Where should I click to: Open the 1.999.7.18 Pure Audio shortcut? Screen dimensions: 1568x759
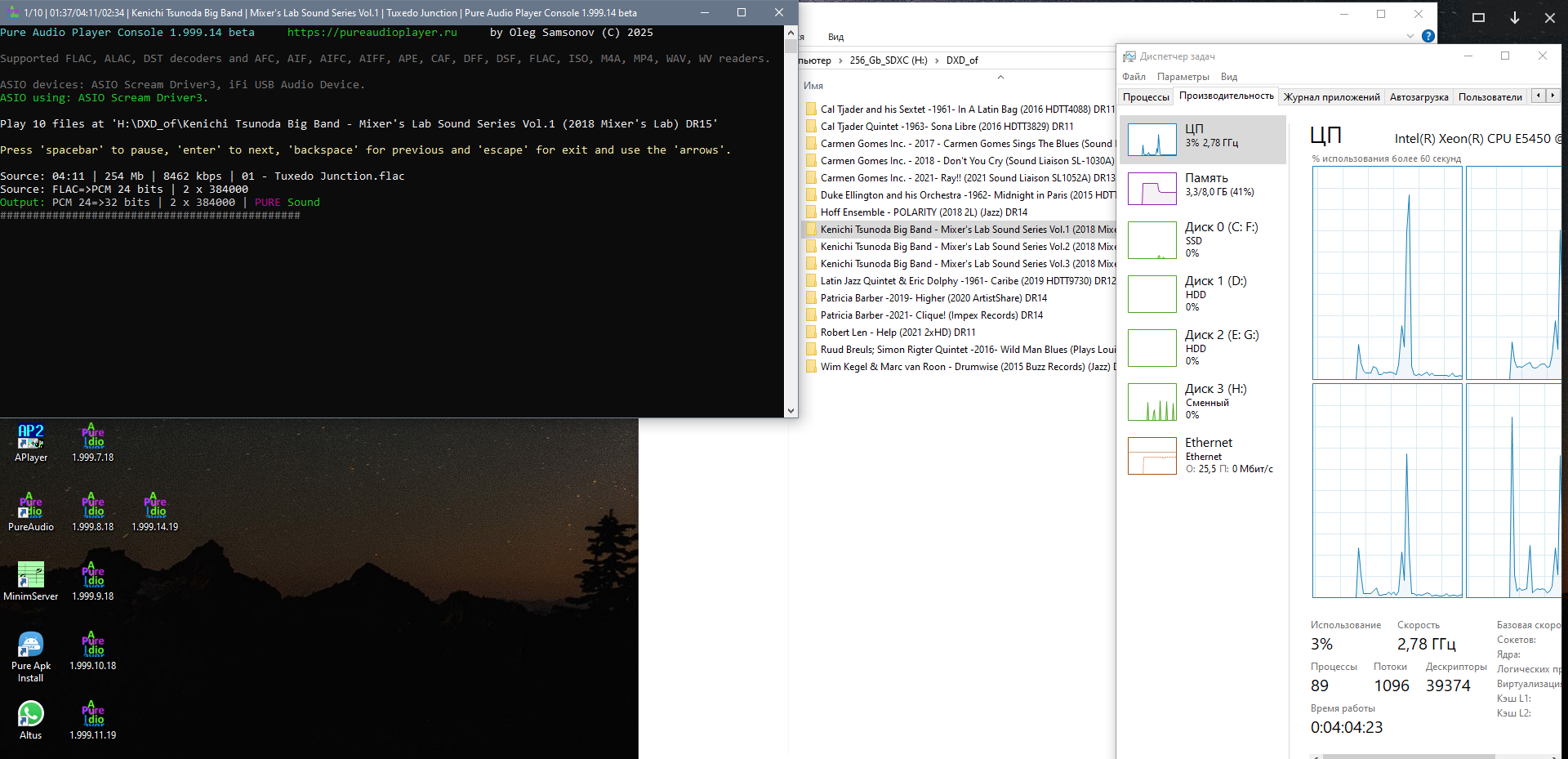93,442
